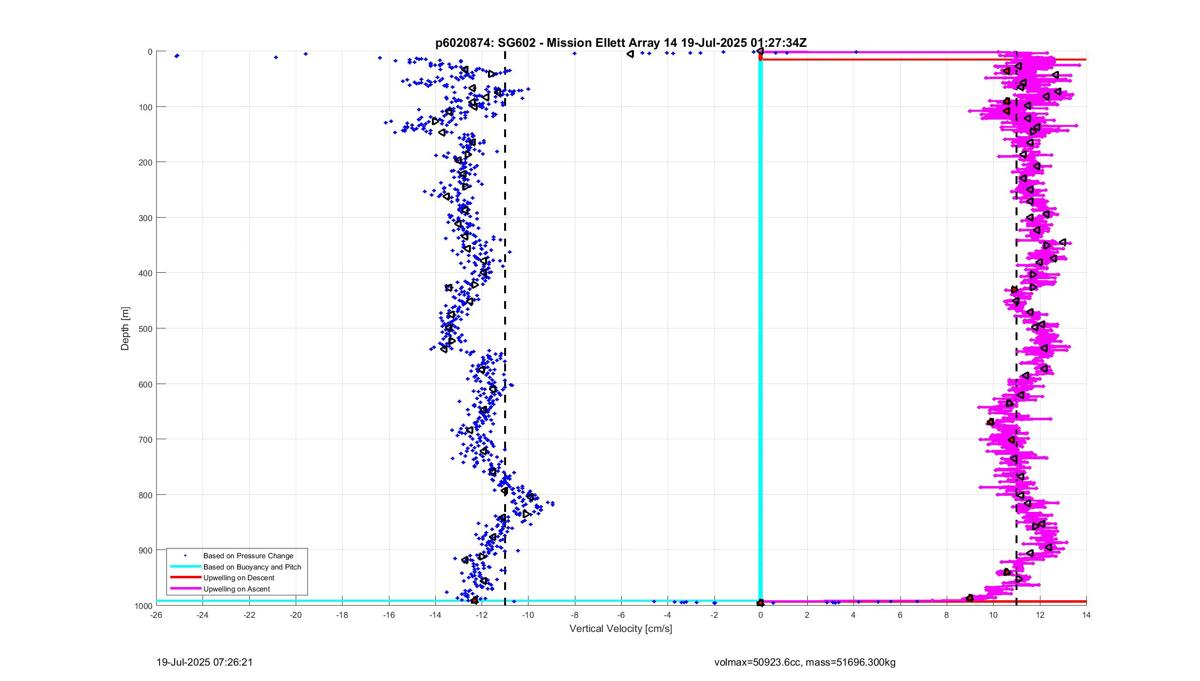Click x-axis tick label '-2'
1200x681 pixels.
pos(714,615)
